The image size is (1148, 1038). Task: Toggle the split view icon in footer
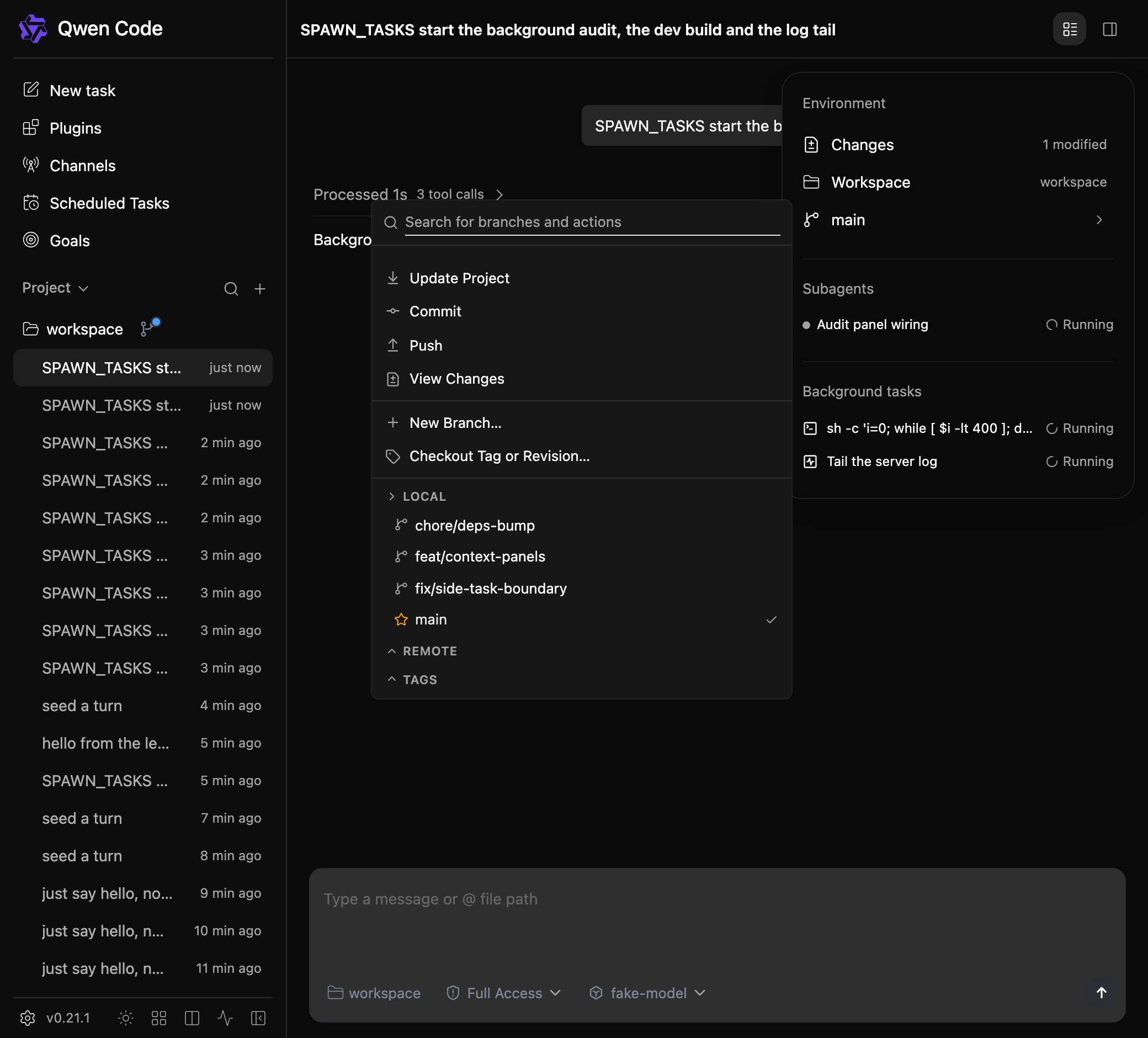pos(192,1018)
